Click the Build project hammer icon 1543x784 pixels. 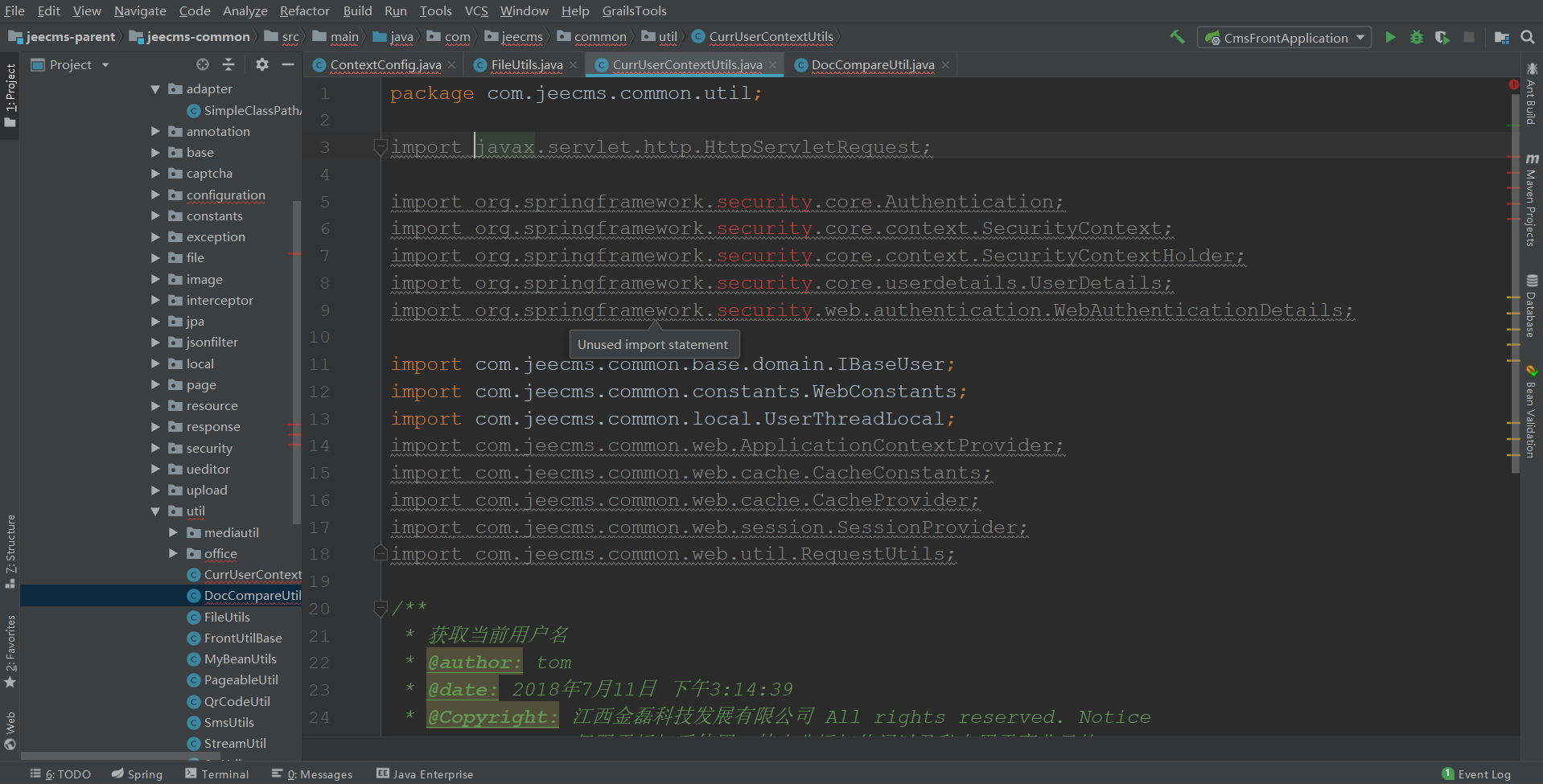(1177, 37)
